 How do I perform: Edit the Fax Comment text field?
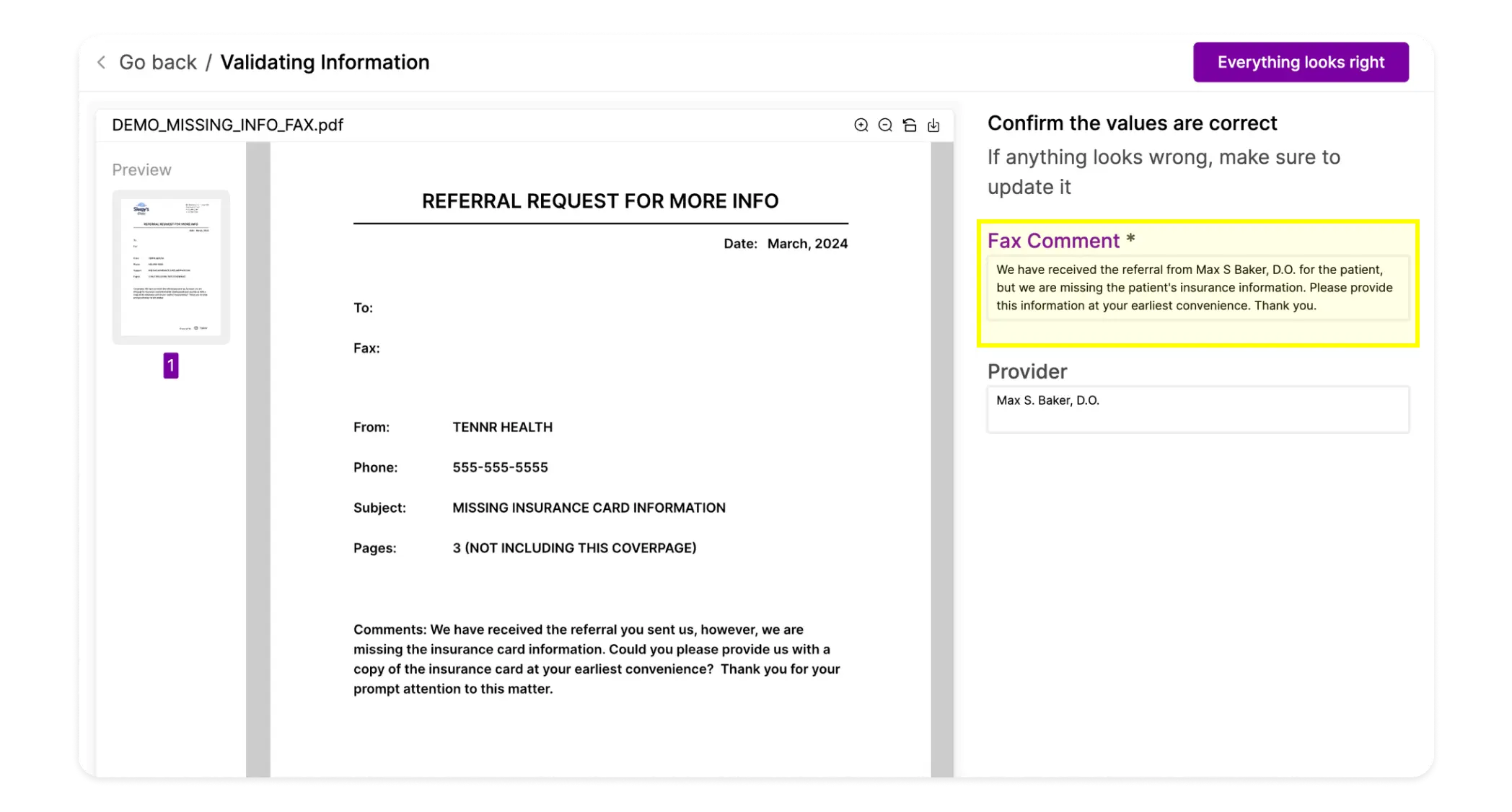[x=1194, y=287]
